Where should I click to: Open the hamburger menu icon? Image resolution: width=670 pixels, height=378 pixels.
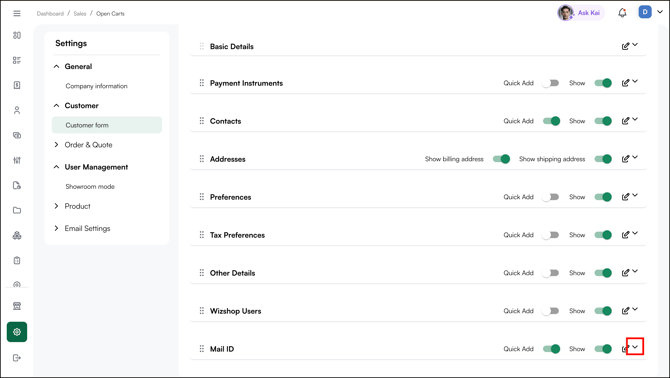[17, 14]
